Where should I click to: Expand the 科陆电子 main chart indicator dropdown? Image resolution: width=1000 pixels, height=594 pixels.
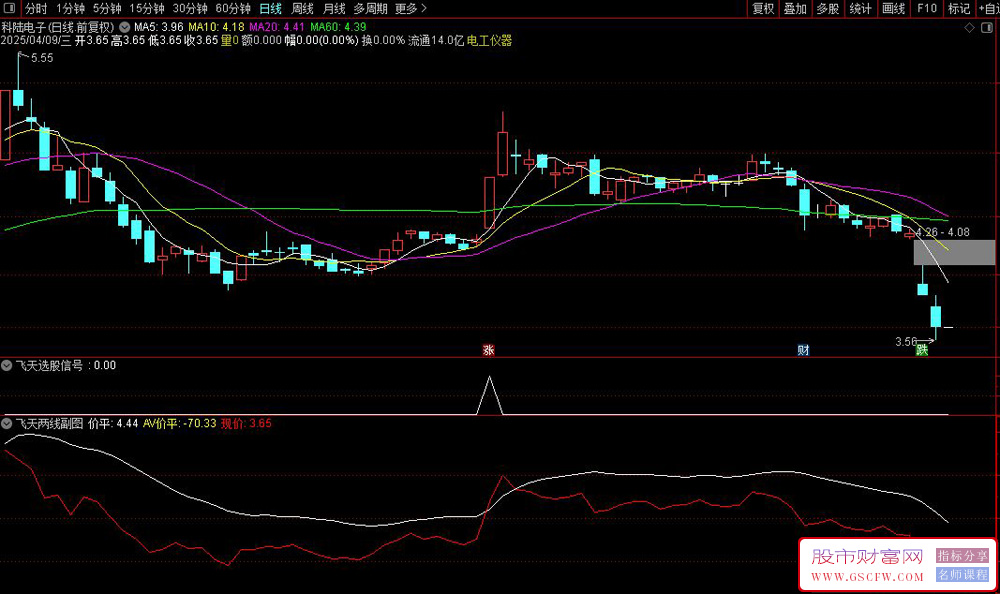pos(125,27)
